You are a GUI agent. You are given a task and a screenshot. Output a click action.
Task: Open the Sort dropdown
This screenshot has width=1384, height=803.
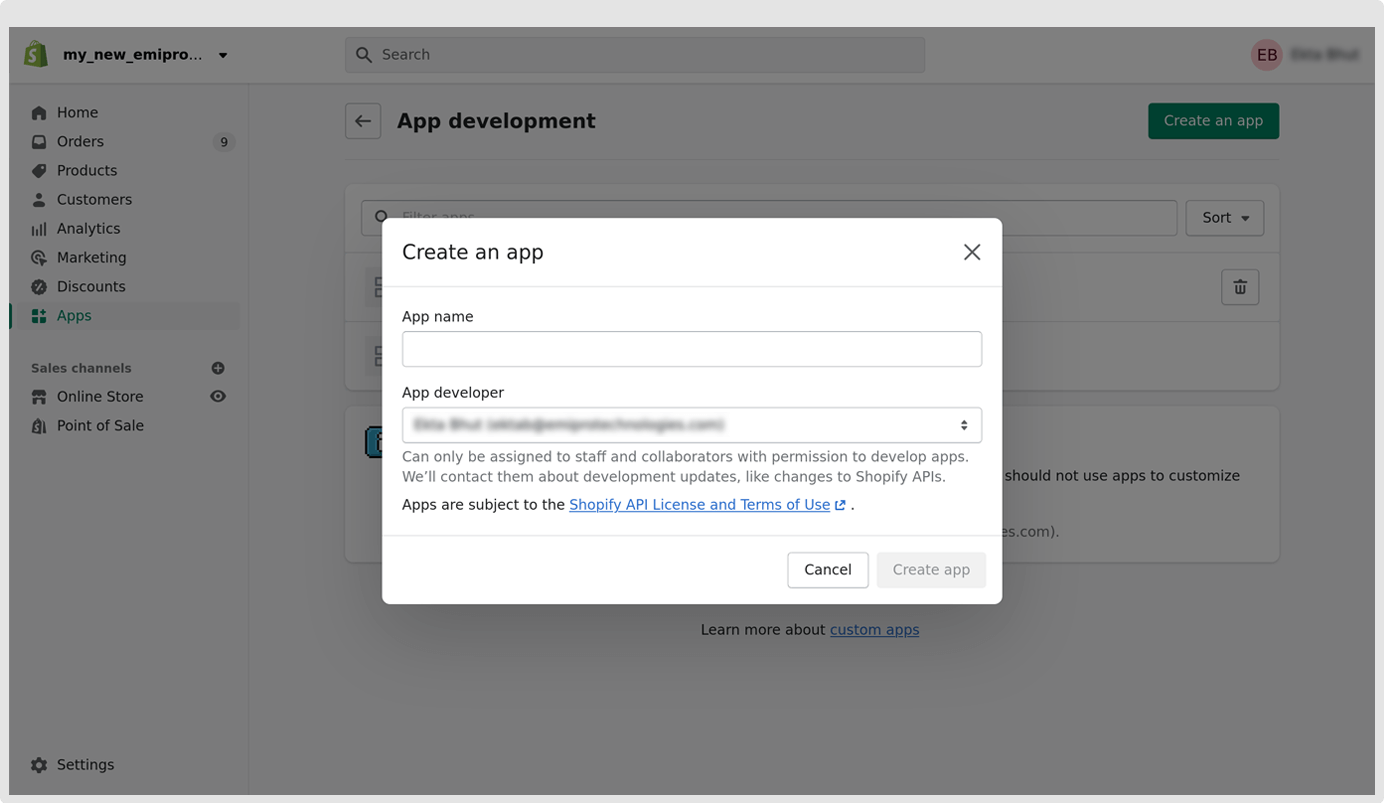1224,218
